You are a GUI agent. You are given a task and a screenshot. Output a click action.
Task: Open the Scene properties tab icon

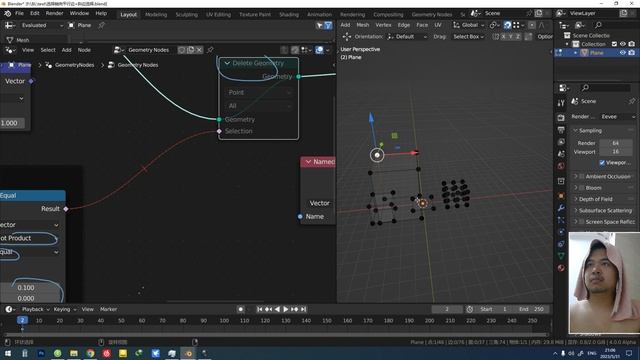561,154
